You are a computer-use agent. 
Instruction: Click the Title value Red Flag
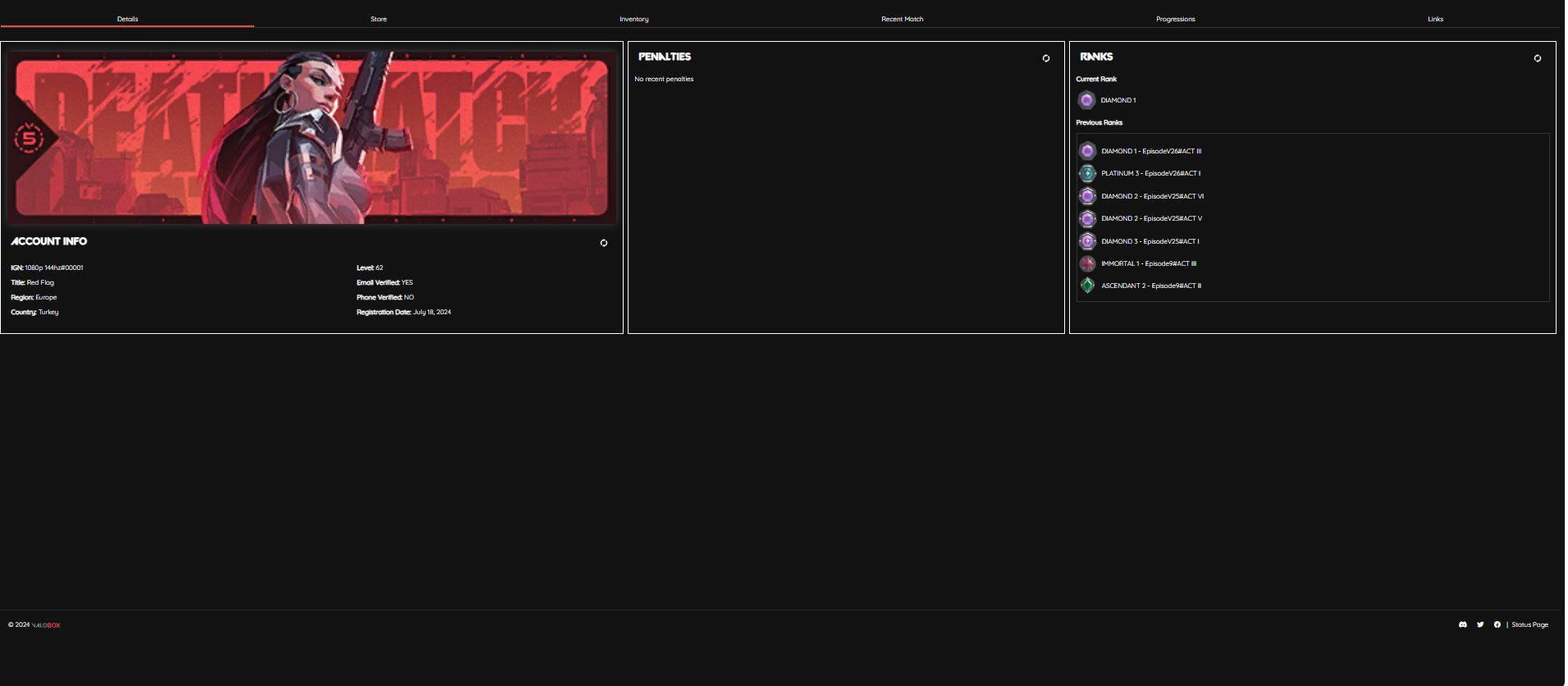(x=40, y=282)
